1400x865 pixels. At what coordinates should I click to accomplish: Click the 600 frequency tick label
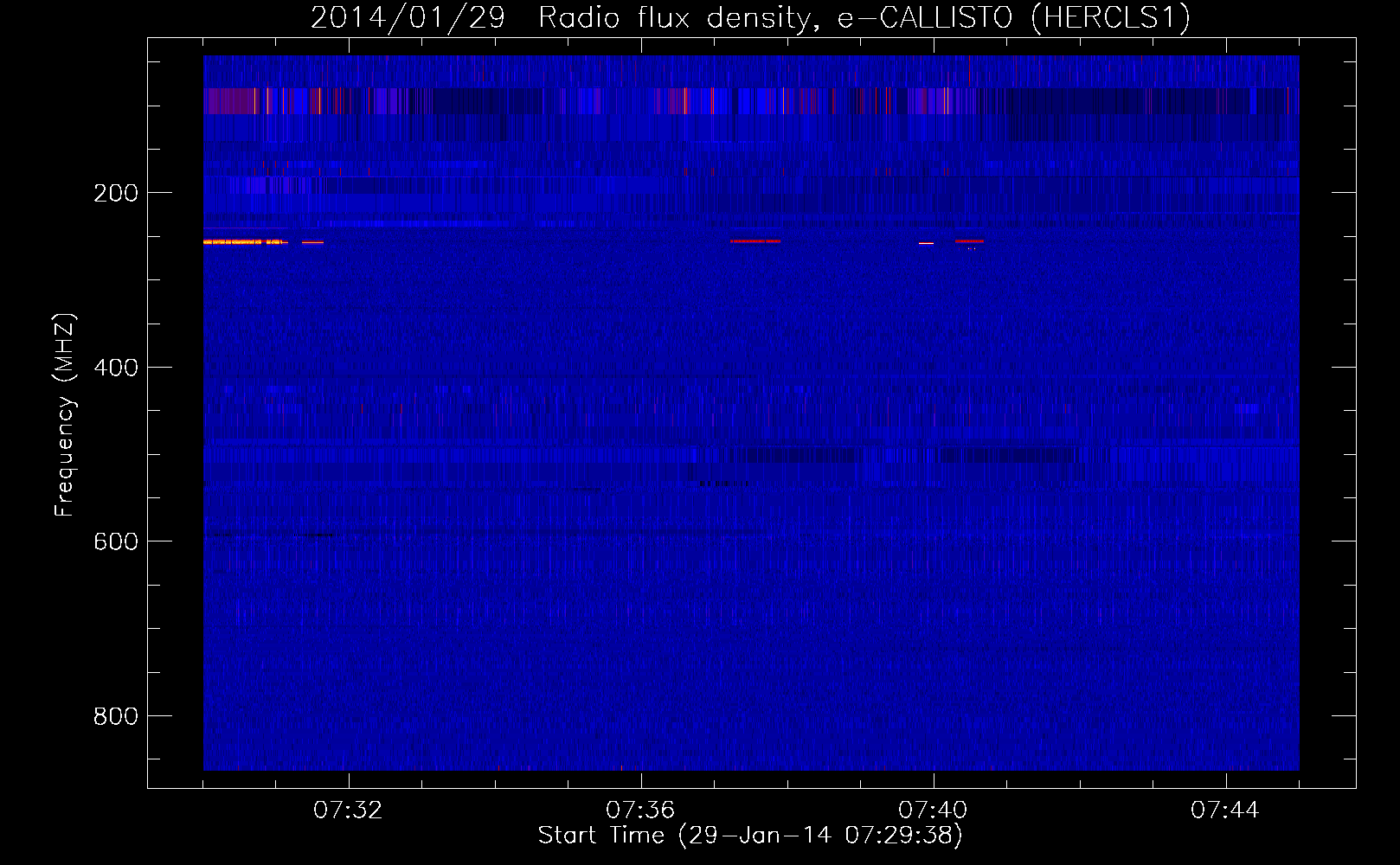click(x=115, y=541)
